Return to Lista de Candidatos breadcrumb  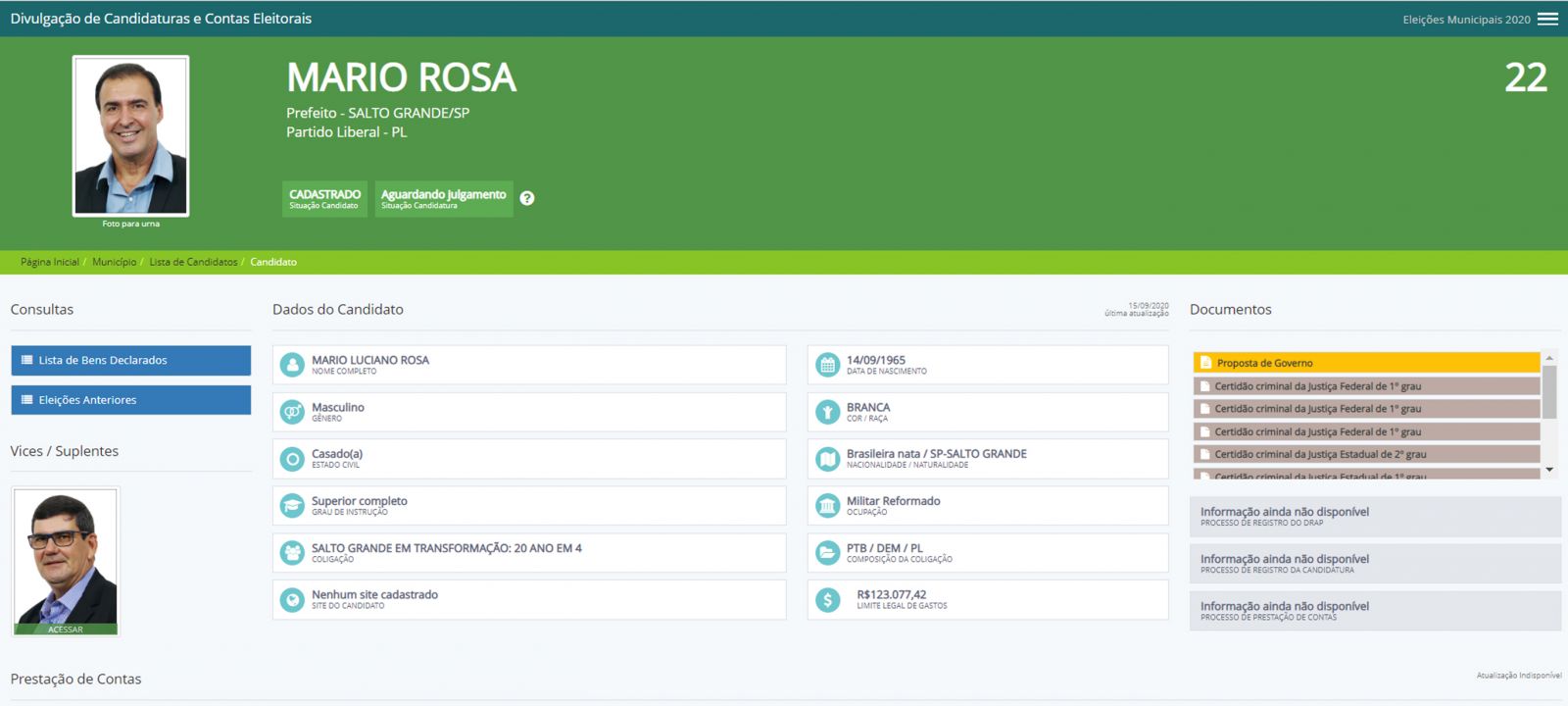193,262
